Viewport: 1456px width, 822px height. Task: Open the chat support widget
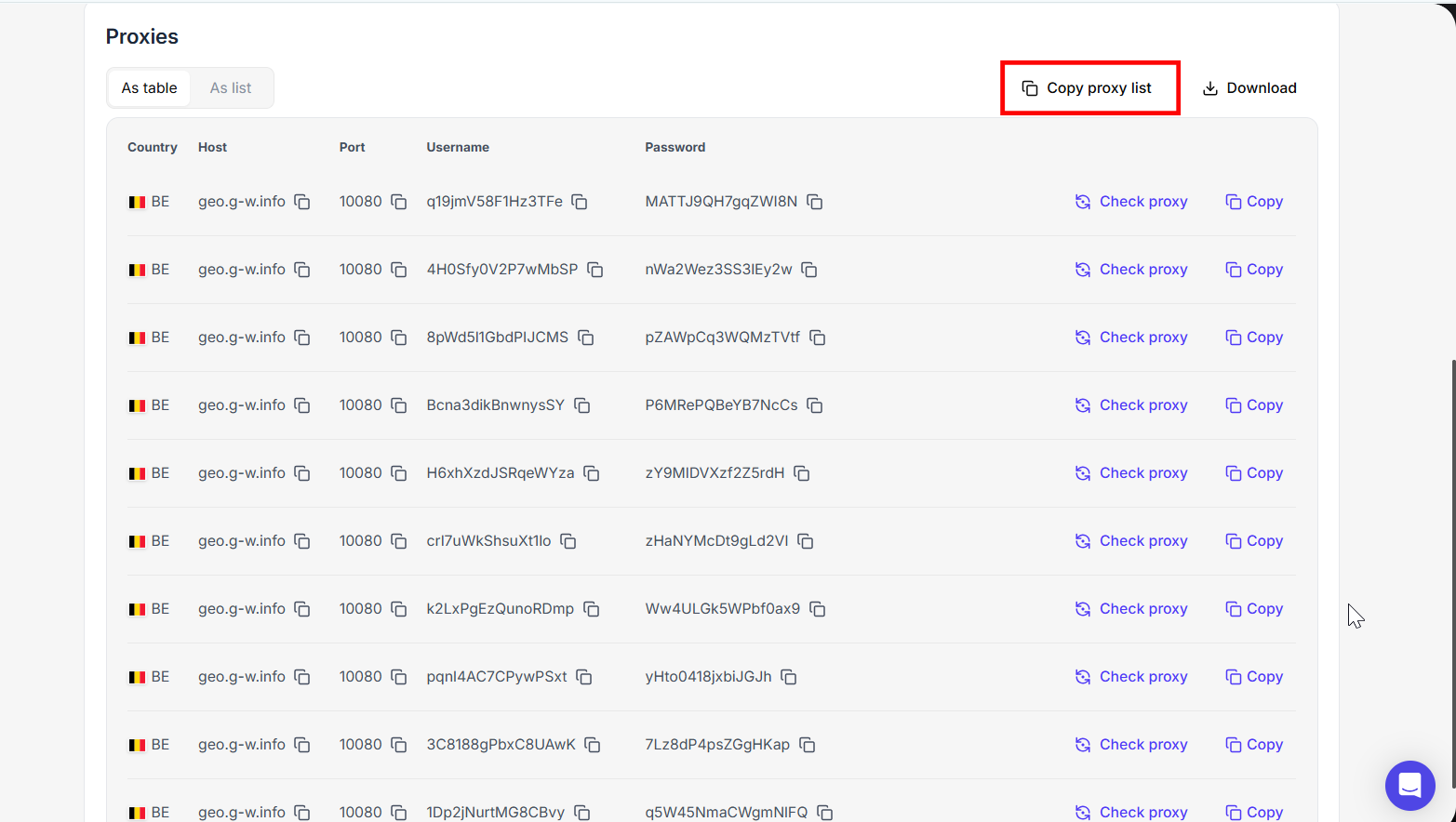coord(1409,786)
